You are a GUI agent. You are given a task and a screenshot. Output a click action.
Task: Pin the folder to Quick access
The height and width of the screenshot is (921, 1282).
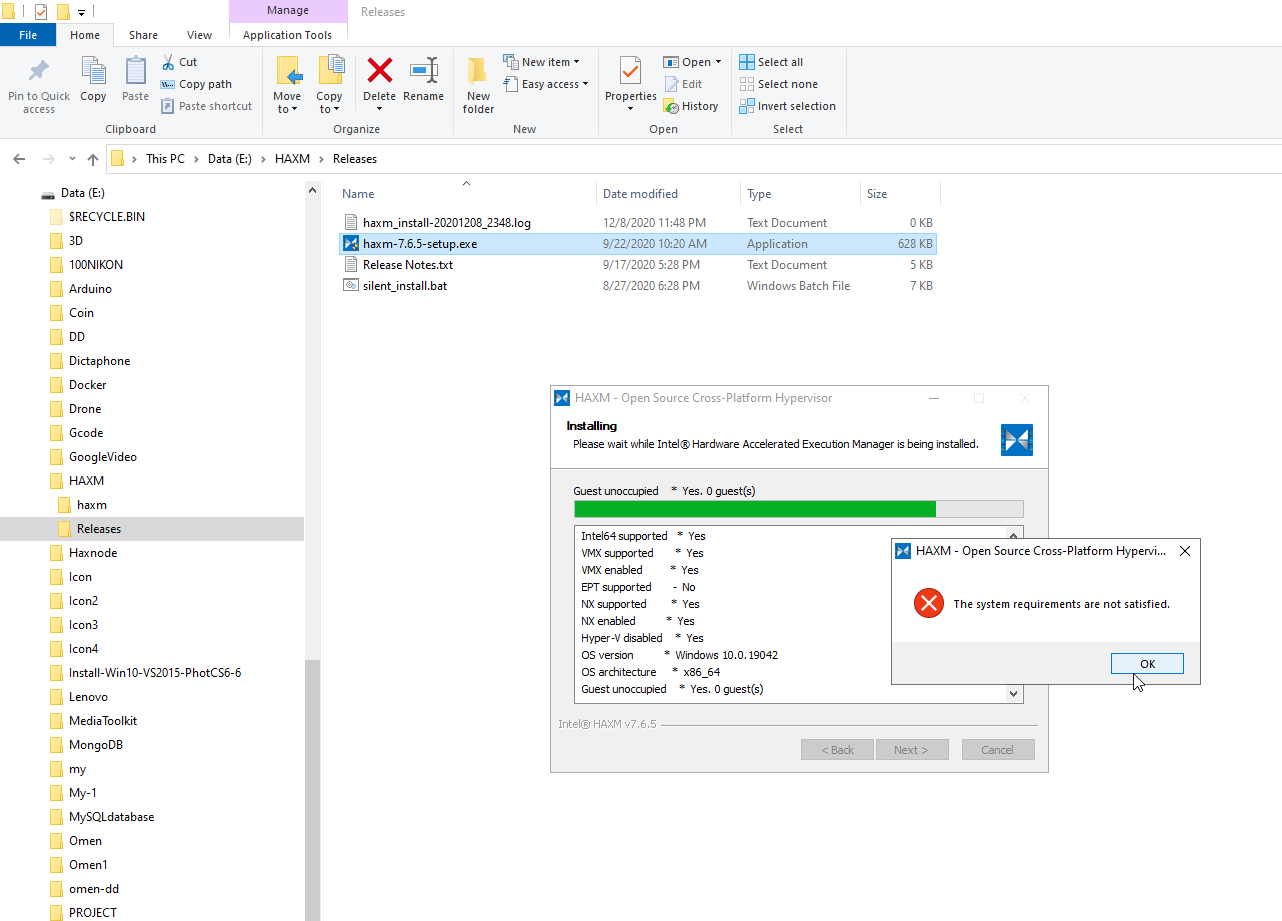[x=39, y=85]
